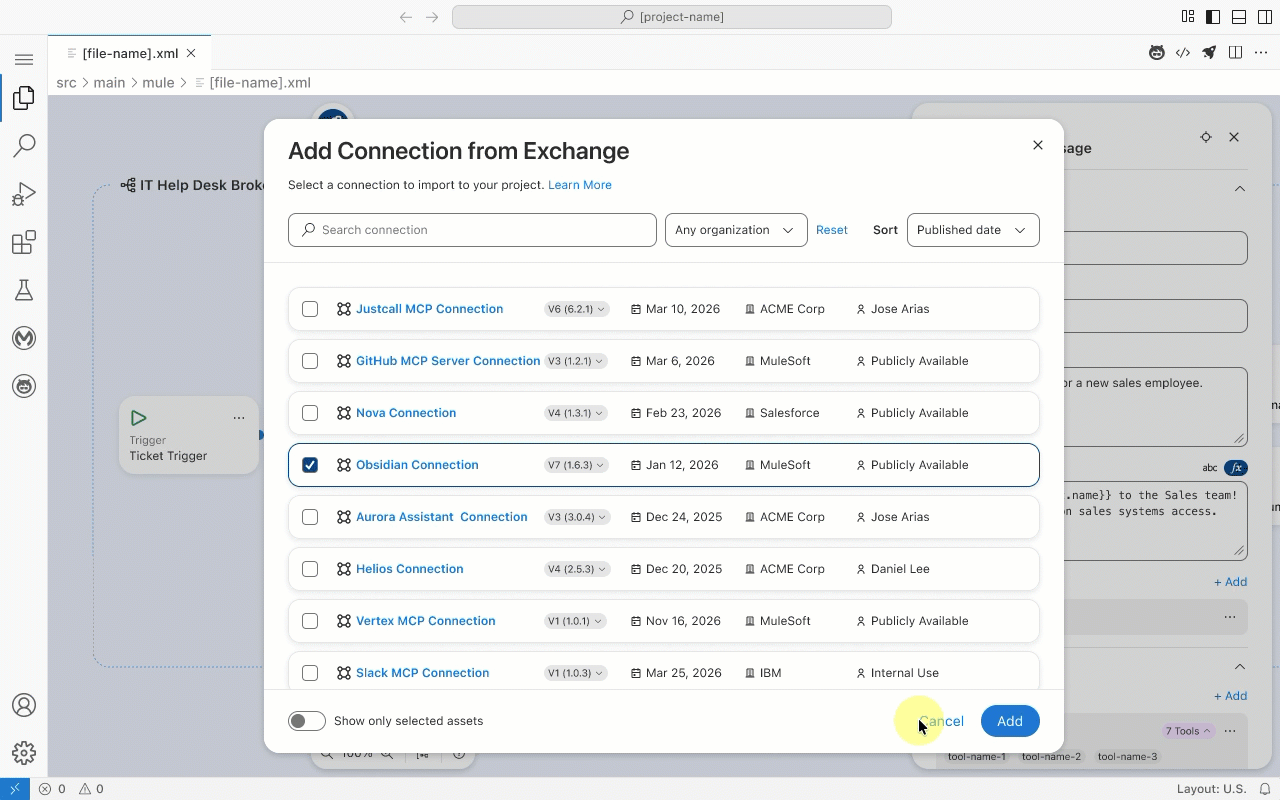This screenshot has height=800, width=1280.
Task: Open the Testing flask view
Action: (x=24, y=290)
